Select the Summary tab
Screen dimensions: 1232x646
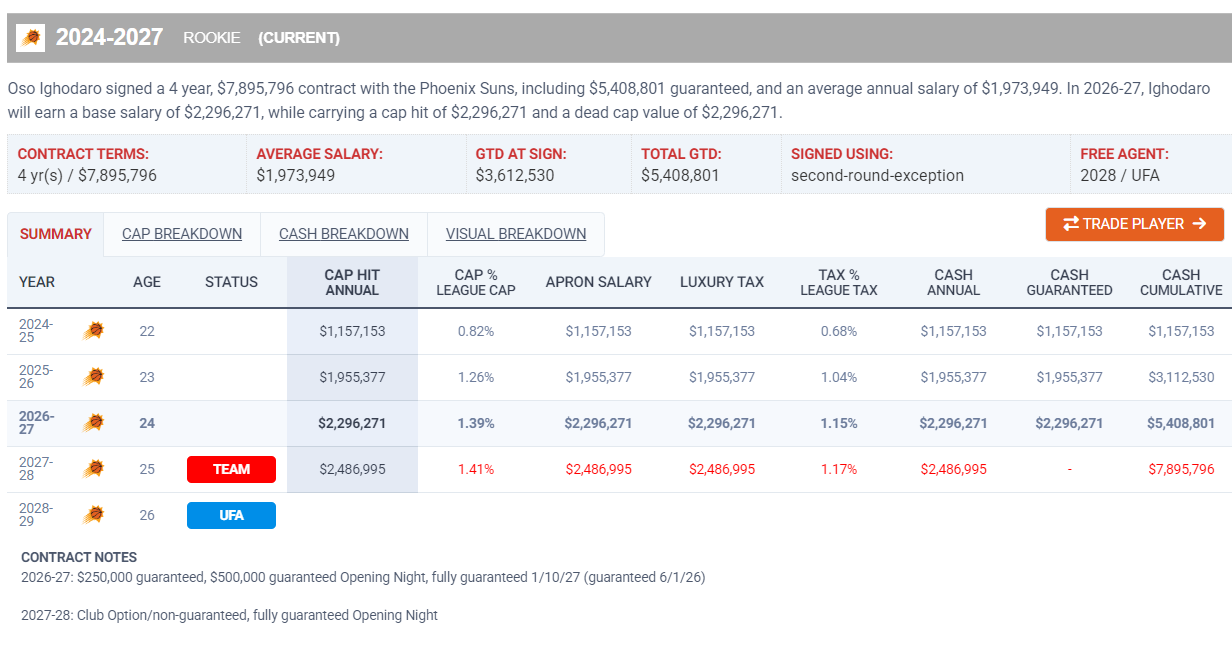(56, 234)
